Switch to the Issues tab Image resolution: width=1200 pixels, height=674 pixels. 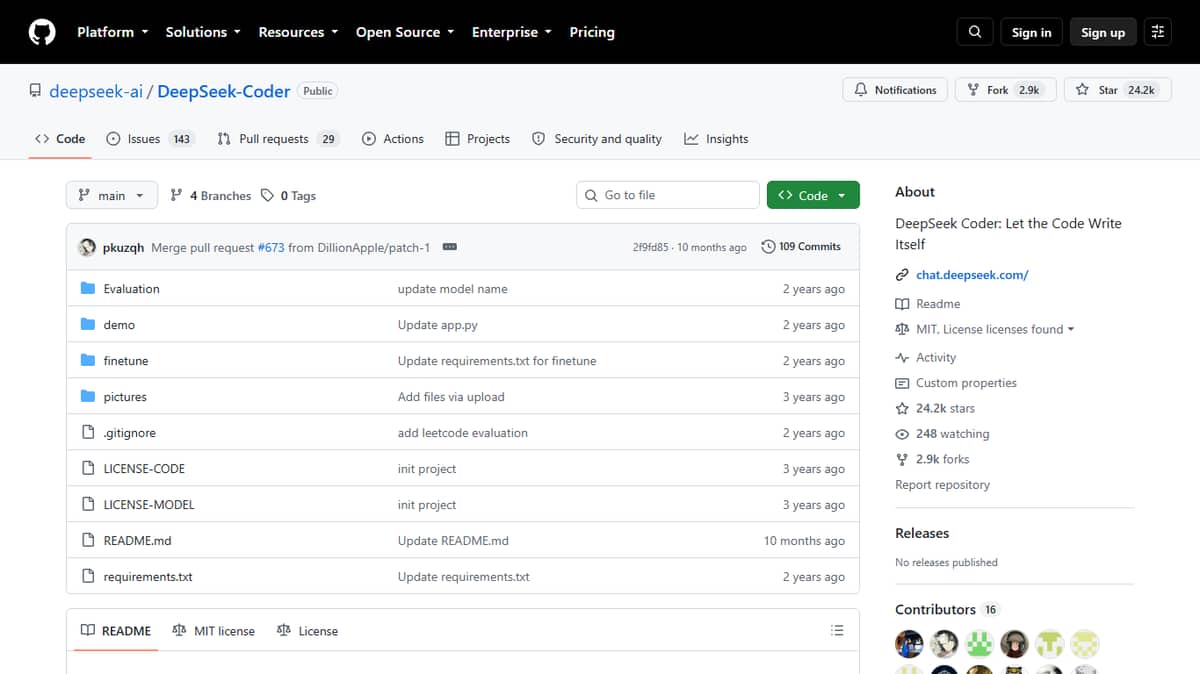pos(150,139)
